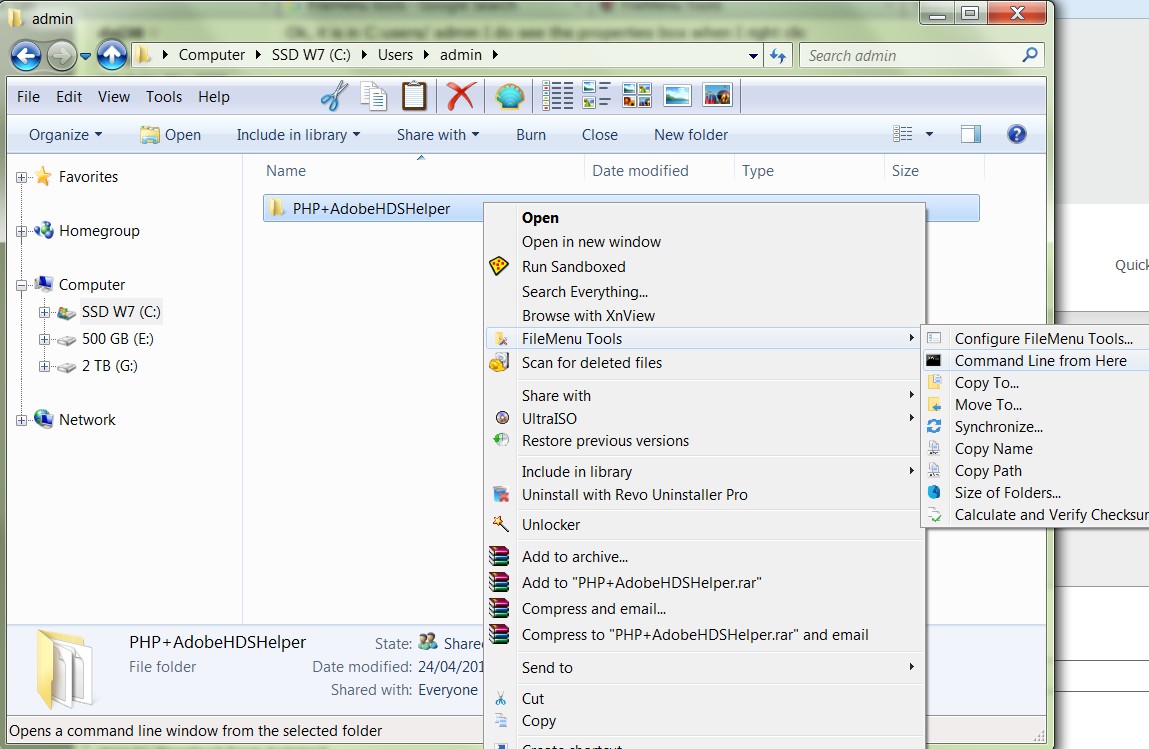The image size is (1149, 749).
Task: Open the File menu
Action: pyautogui.click(x=29, y=97)
